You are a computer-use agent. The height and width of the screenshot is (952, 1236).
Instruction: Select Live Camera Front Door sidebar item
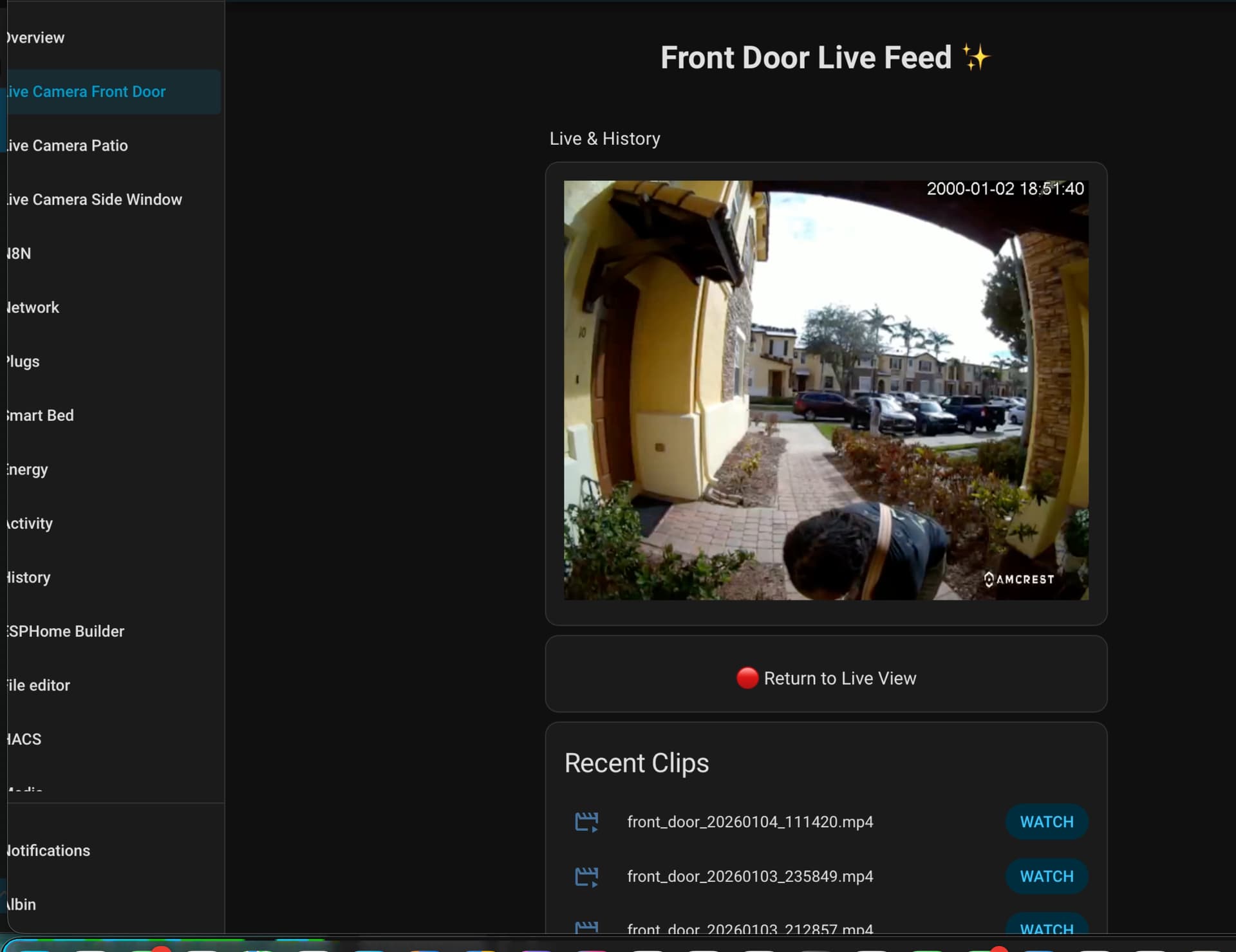87,92
